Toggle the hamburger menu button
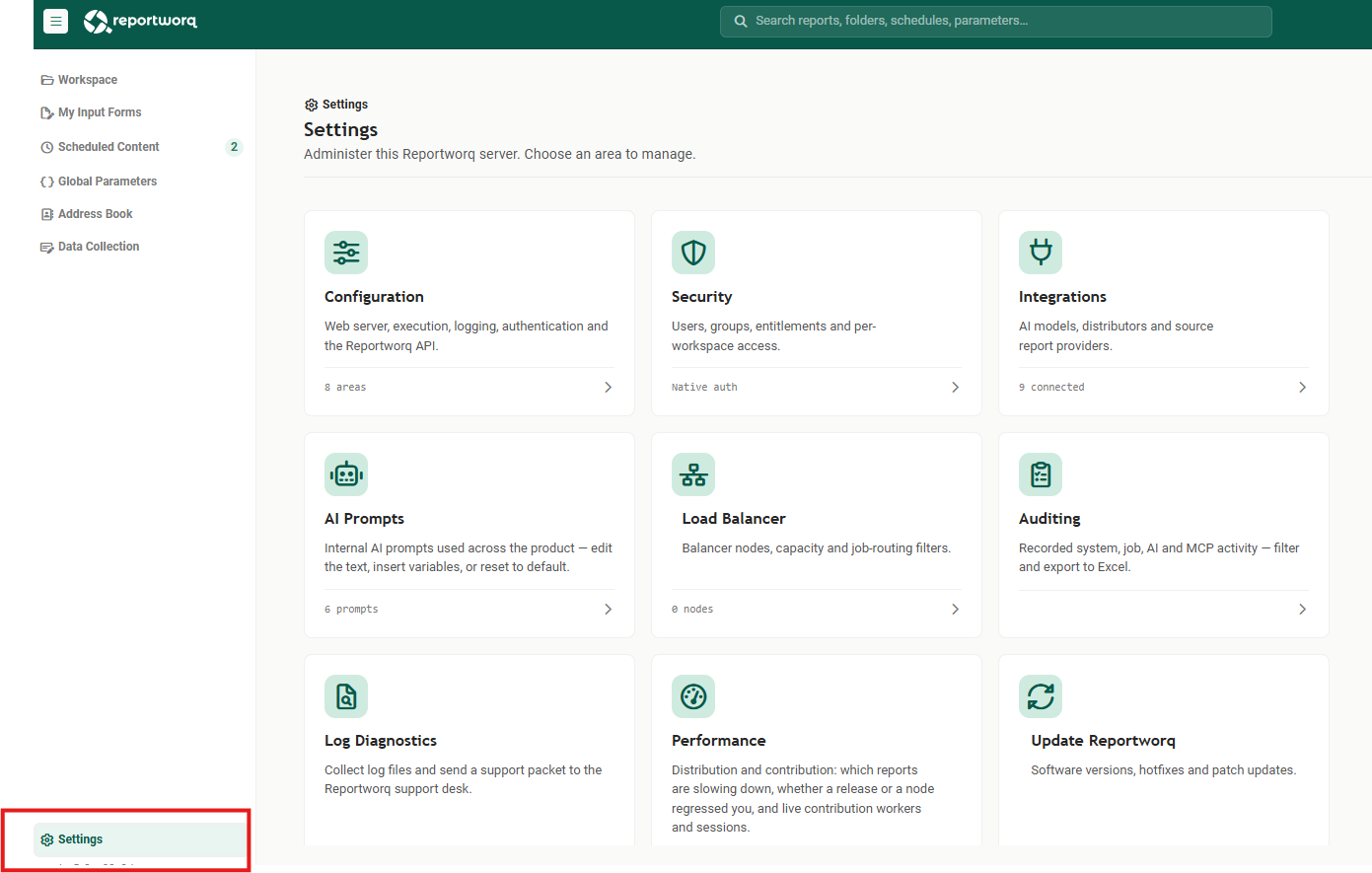Viewport: 1372px width, 873px height. pos(55,21)
